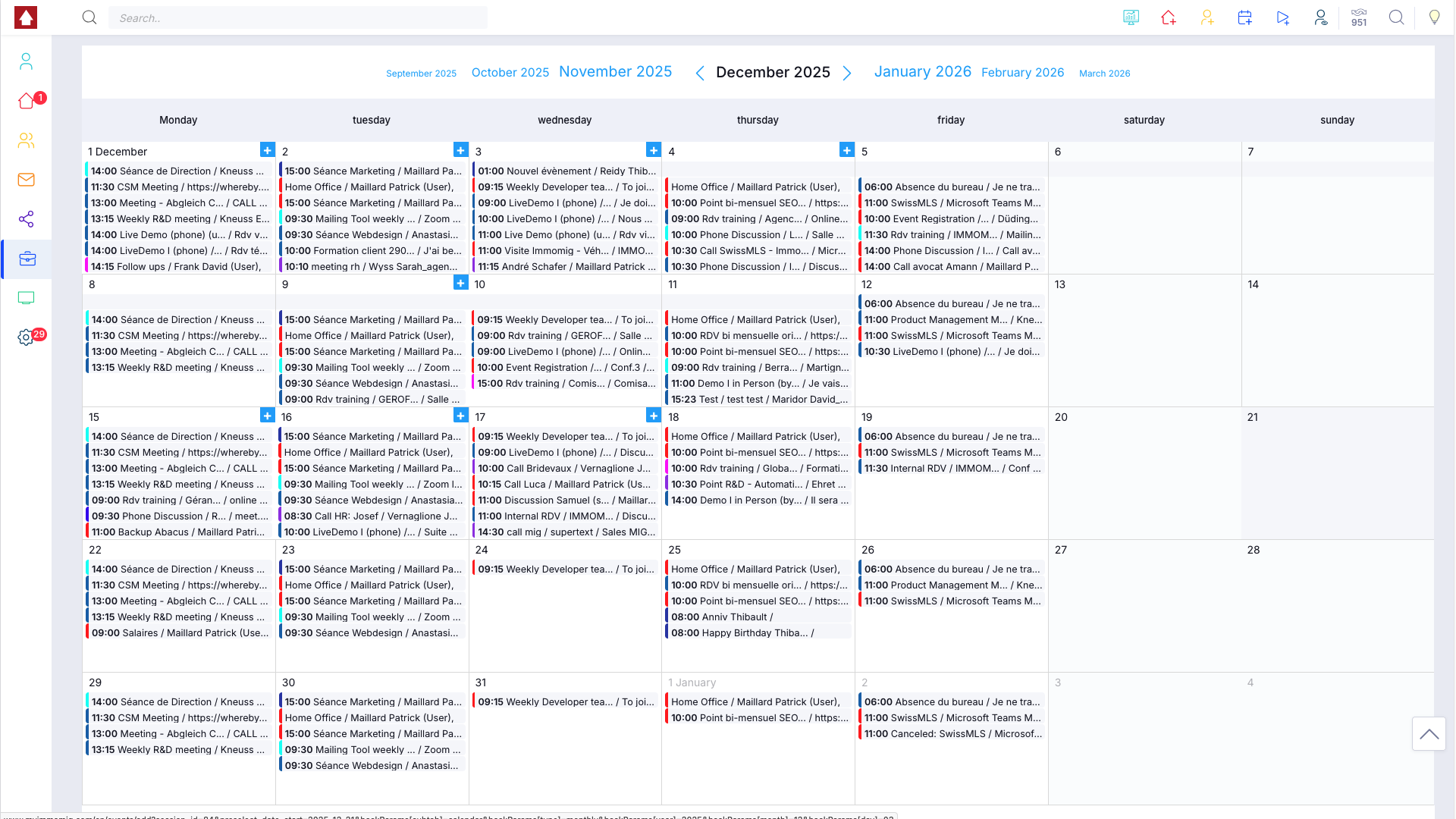Viewport: 1456px width, 819px height.
Task: Open 09:00 Salaires event on 22 December
Action: click(179, 632)
